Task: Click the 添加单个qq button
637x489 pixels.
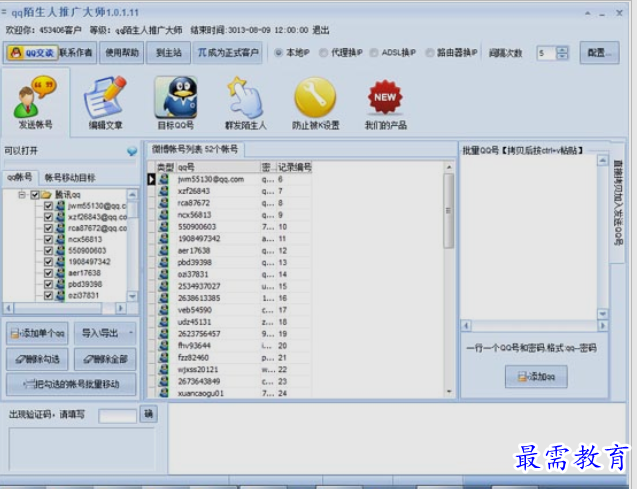Action: pos(37,333)
